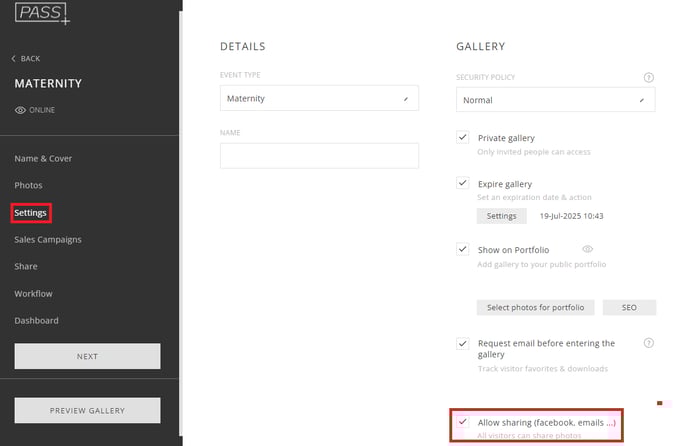This screenshot has width=688, height=446.
Task: Uncheck the Private gallery checkbox
Action: point(462,137)
